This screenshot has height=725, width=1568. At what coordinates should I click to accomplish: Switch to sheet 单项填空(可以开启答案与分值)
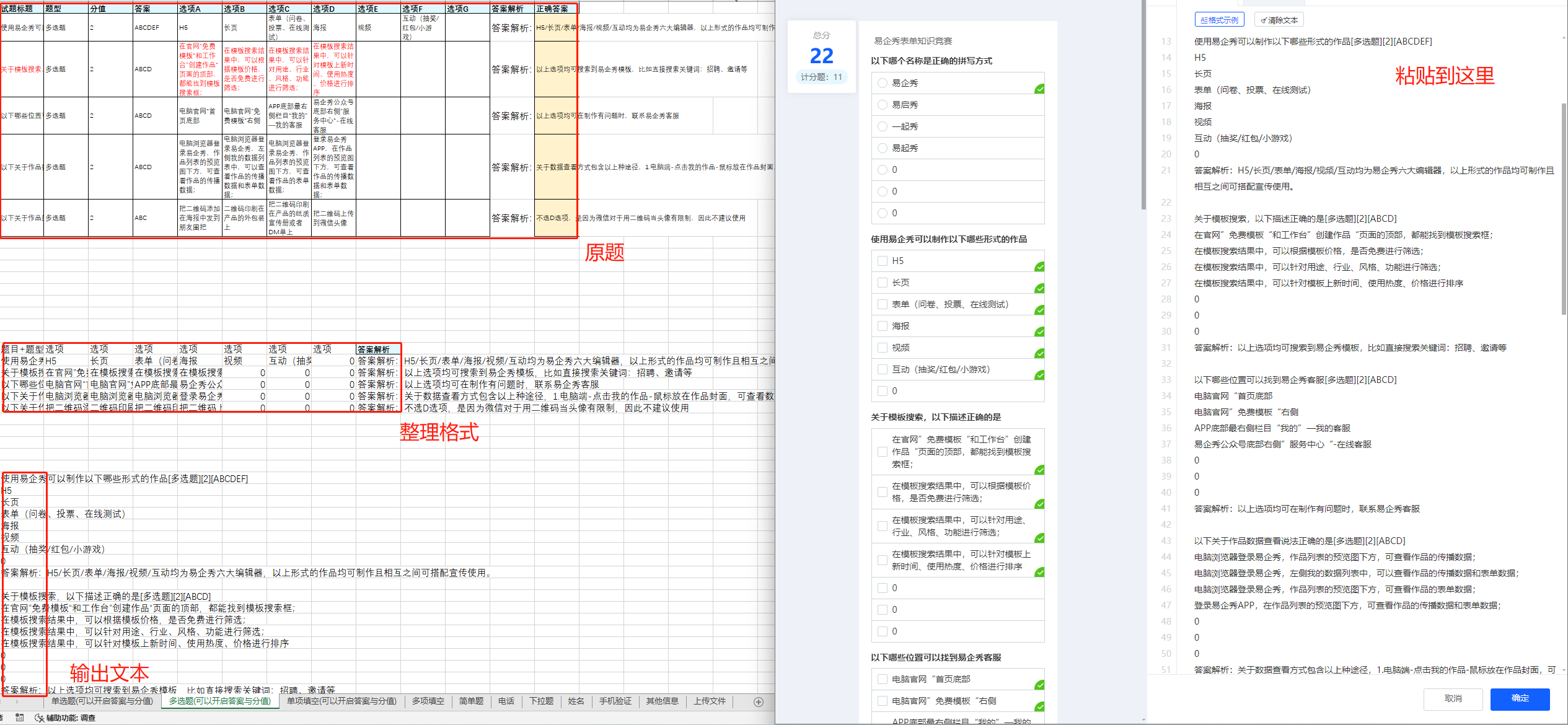click(341, 701)
